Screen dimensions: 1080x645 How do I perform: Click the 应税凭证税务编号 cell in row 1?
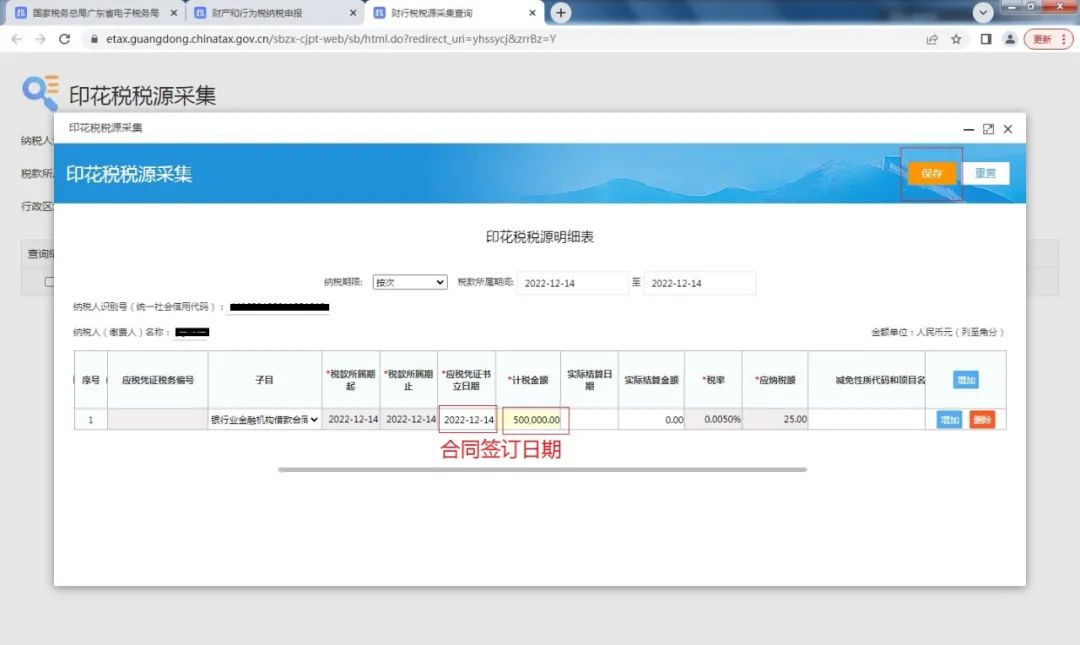158,420
